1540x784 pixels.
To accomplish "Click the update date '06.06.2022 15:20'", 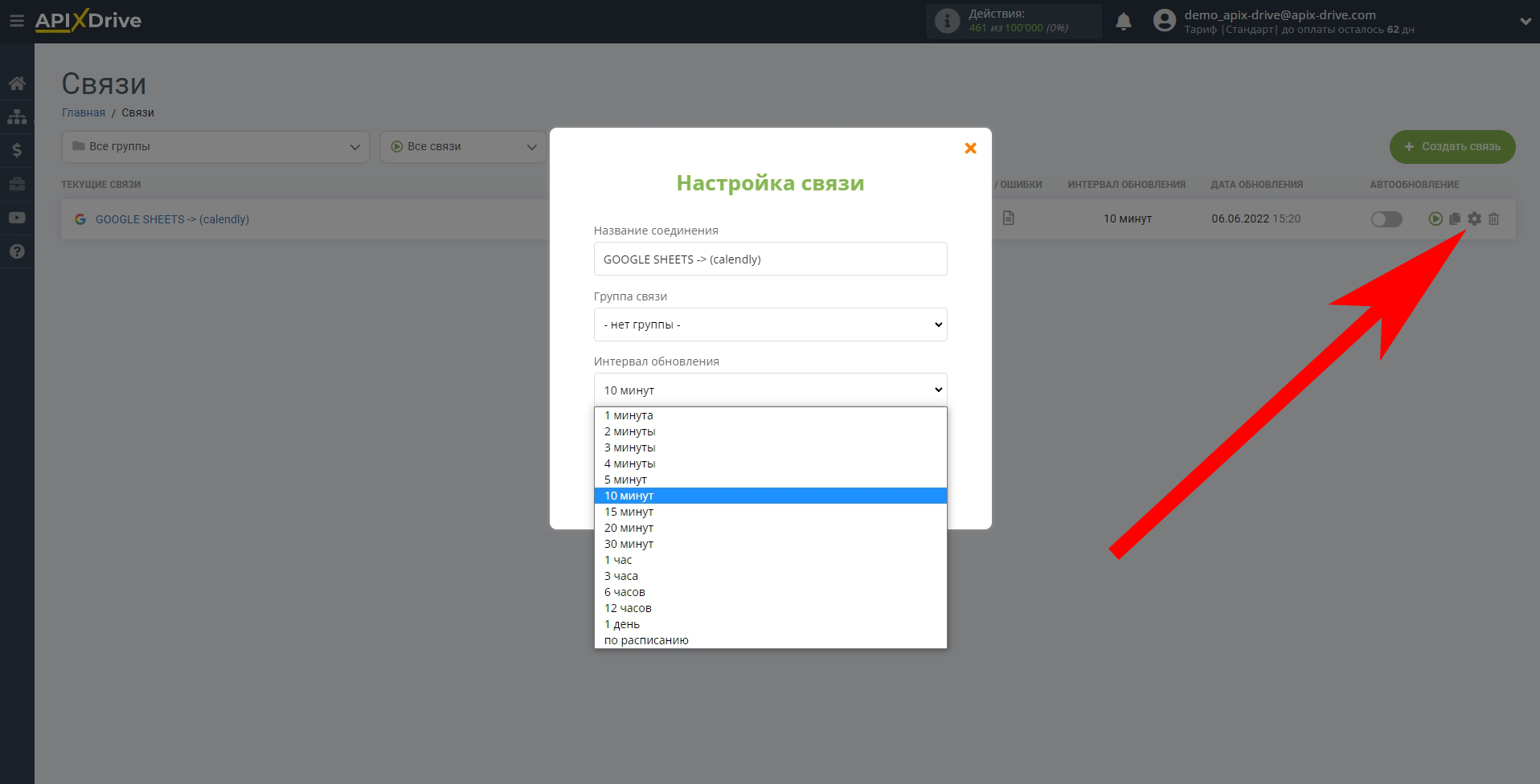I will tap(1255, 218).
